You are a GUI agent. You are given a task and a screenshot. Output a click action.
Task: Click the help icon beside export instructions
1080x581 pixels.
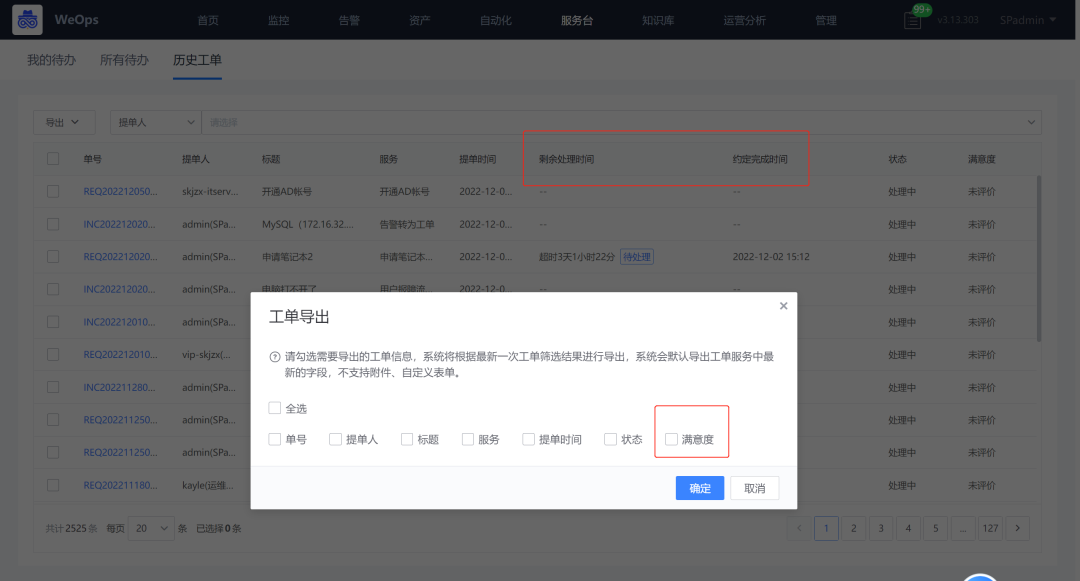point(275,357)
